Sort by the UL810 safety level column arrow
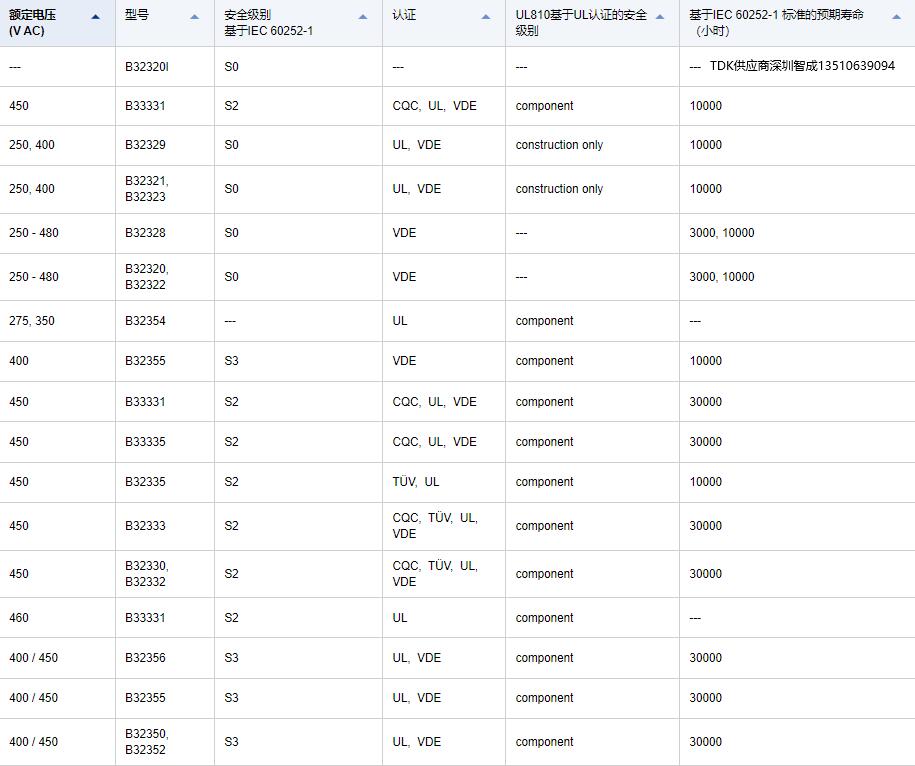The image size is (915, 766). [x=660, y=17]
